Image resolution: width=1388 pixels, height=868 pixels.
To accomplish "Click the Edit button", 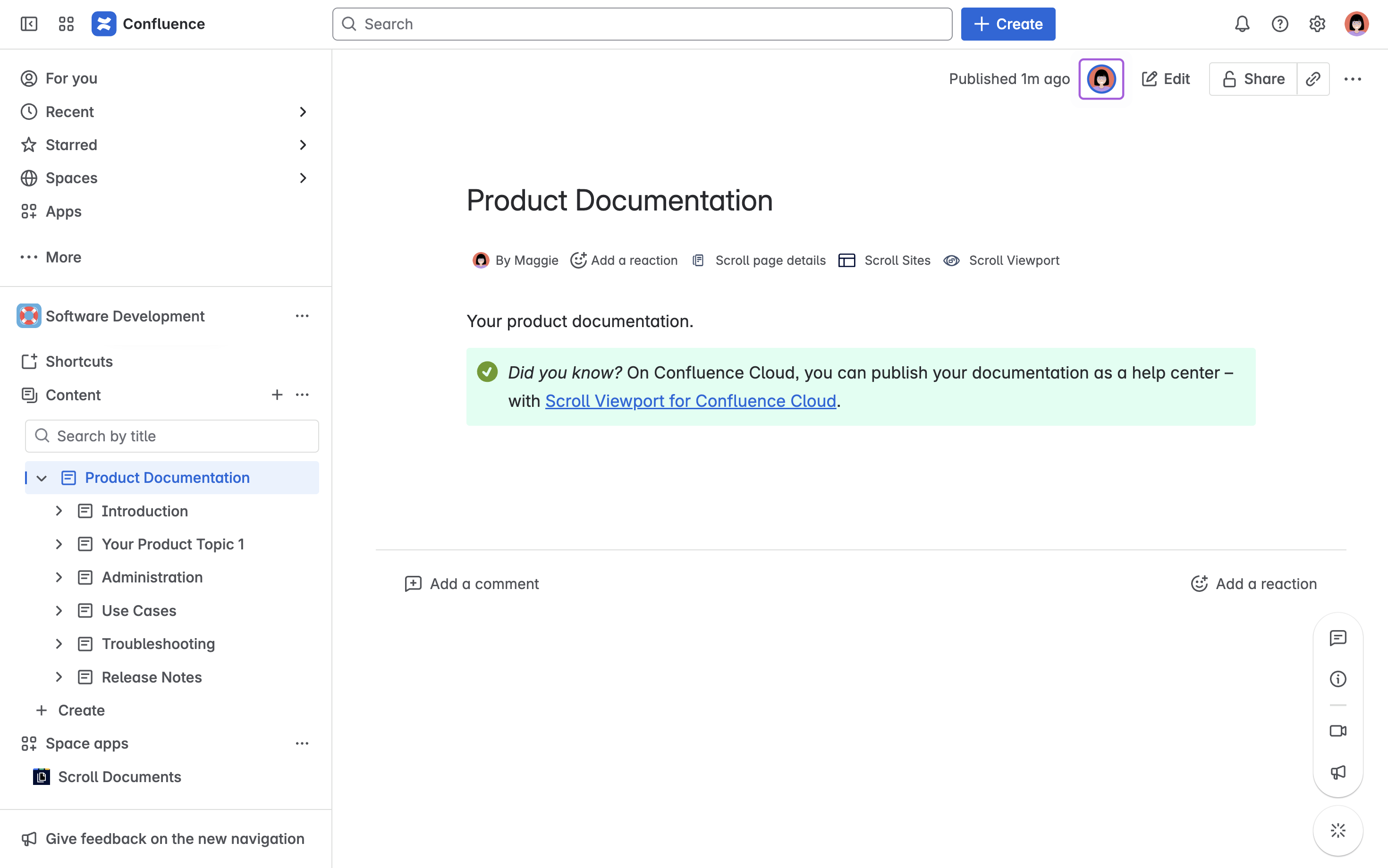I will coord(1167,79).
